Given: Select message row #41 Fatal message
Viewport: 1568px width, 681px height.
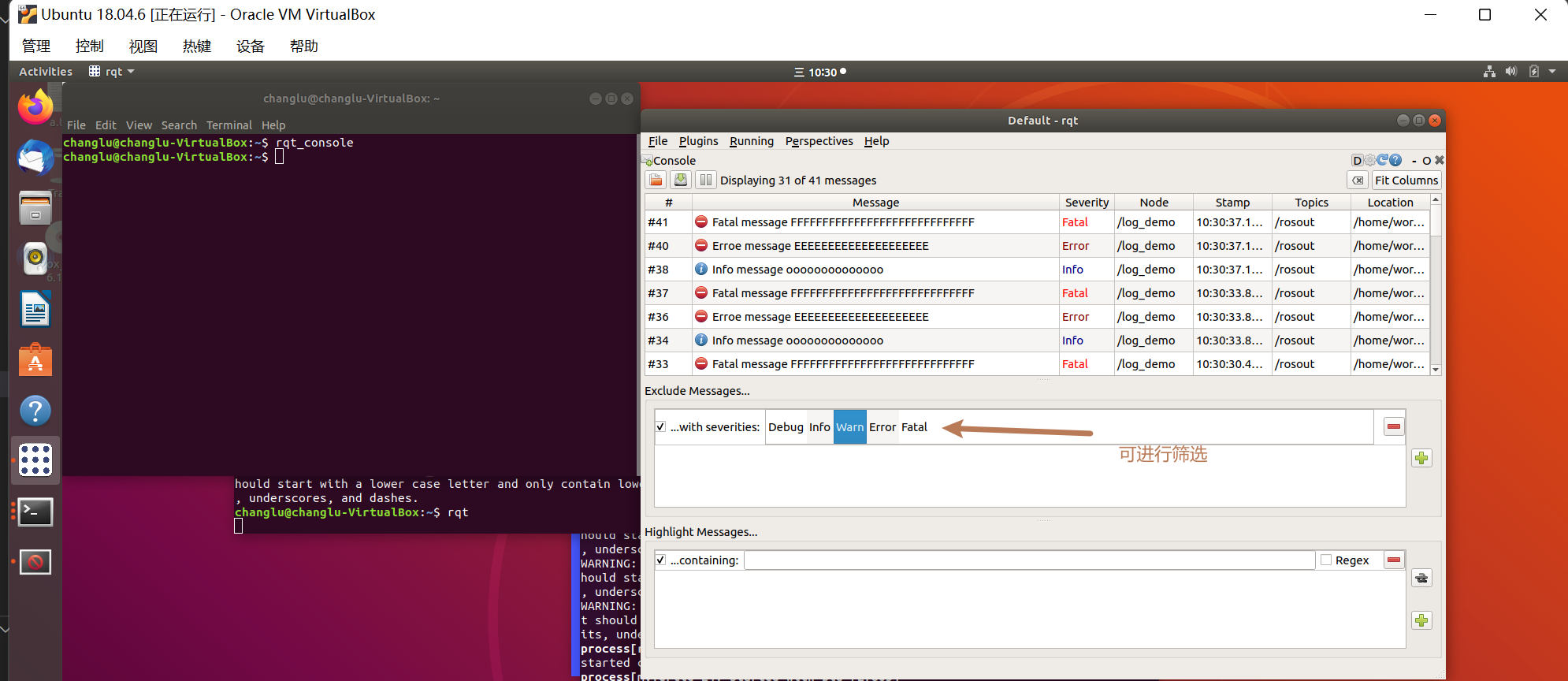Looking at the screenshot, I should [x=1037, y=222].
